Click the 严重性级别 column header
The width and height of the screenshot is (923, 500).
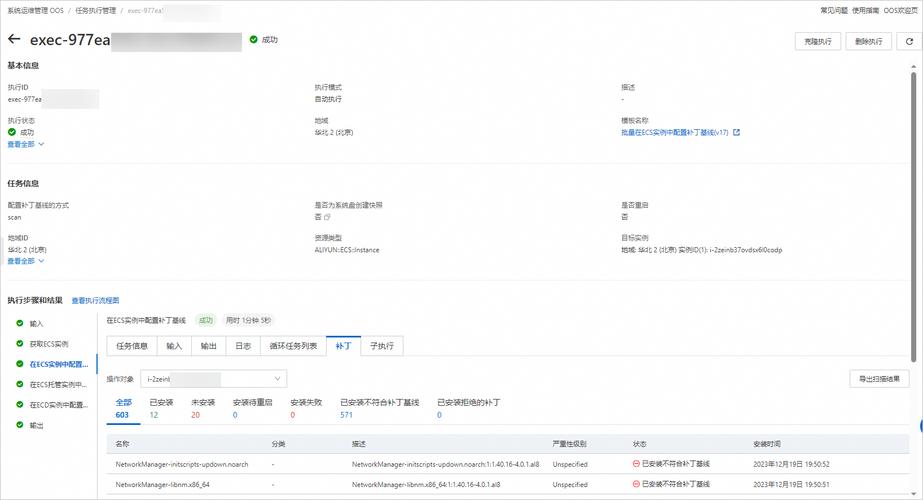tap(569, 444)
